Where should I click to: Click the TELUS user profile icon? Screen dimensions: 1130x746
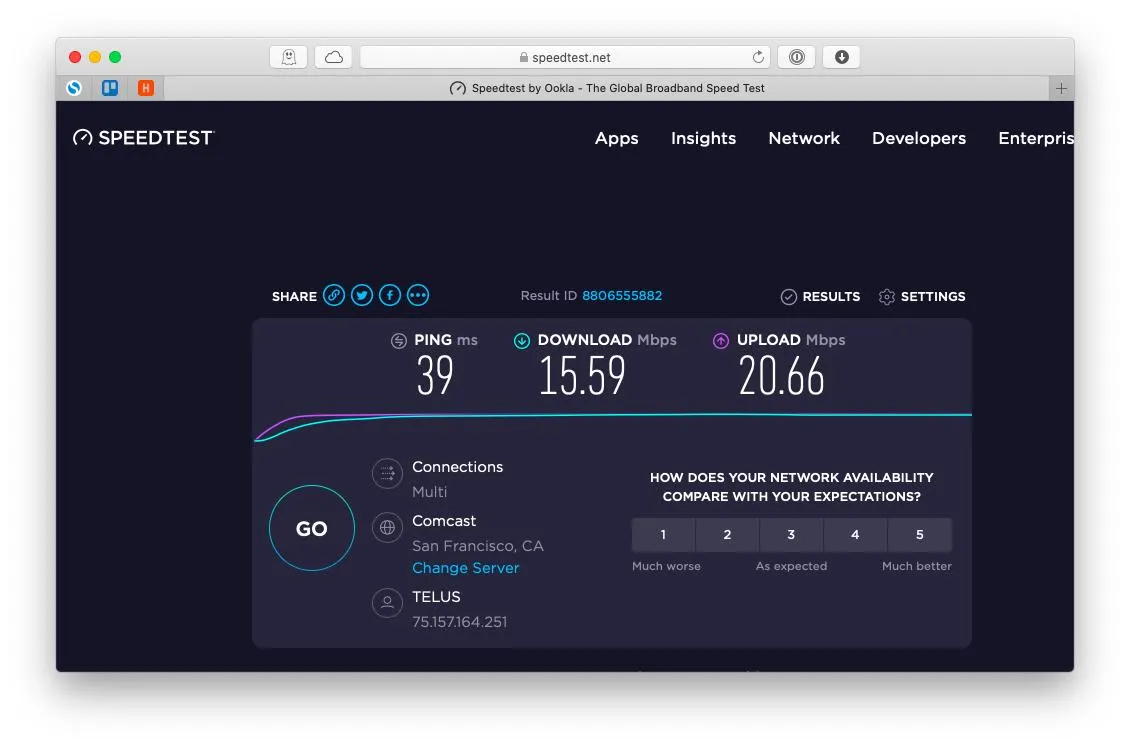(x=387, y=603)
